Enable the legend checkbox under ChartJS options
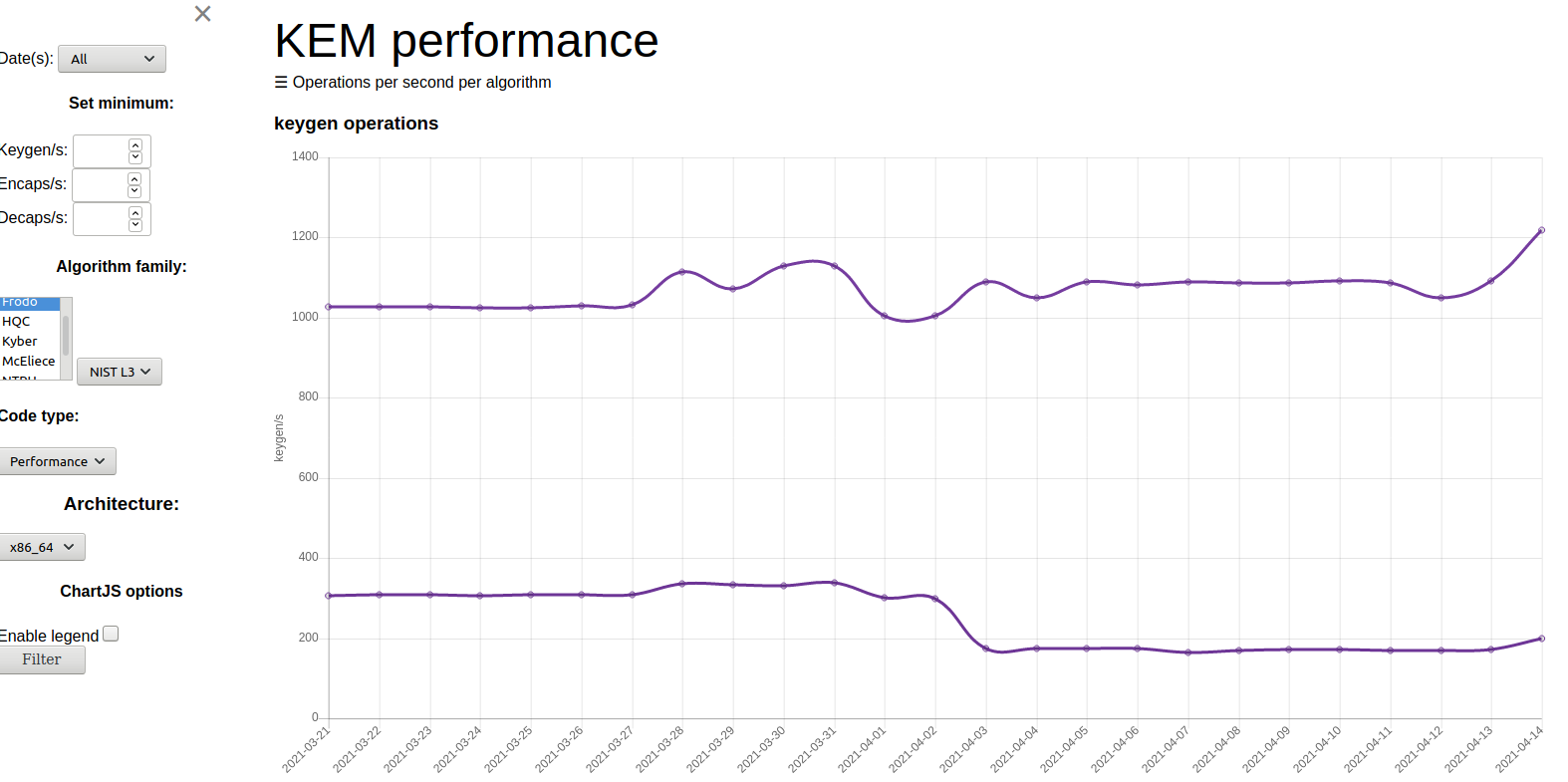 (110, 633)
